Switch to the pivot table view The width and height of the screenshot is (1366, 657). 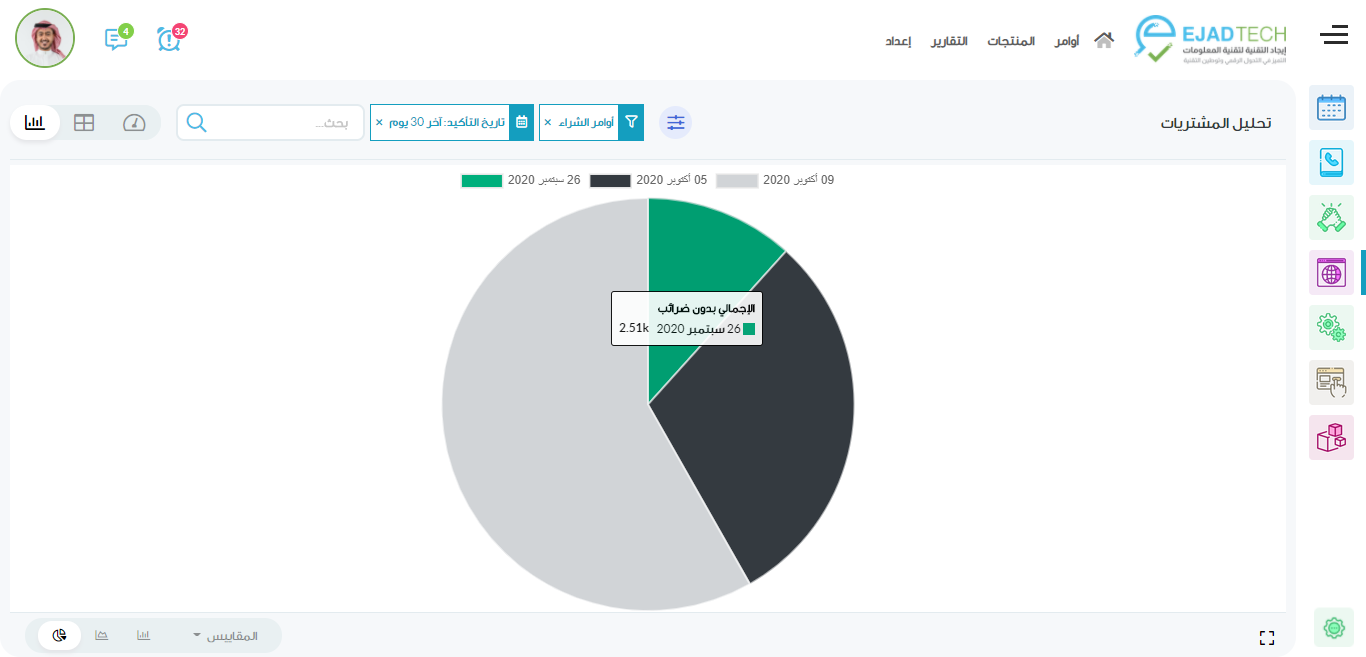[x=84, y=122]
